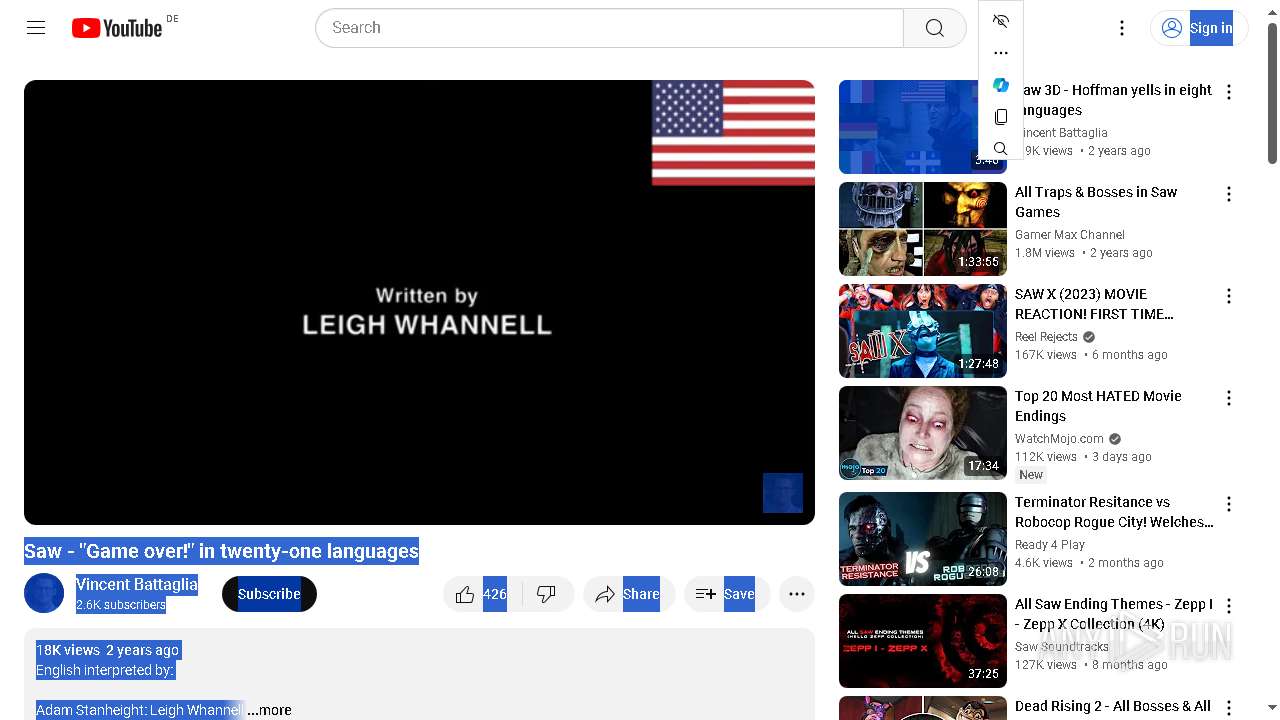Open options for Saw 3D Hoffman video
The height and width of the screenshot is (720, 1280).
1229,92
